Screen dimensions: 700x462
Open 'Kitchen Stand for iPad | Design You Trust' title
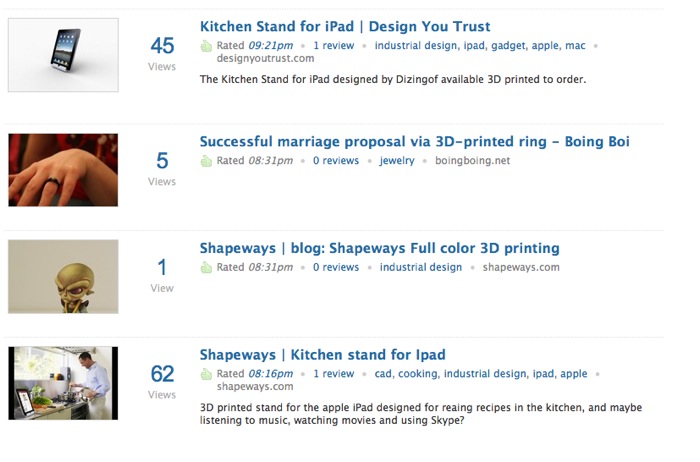[x=345, y=26]
